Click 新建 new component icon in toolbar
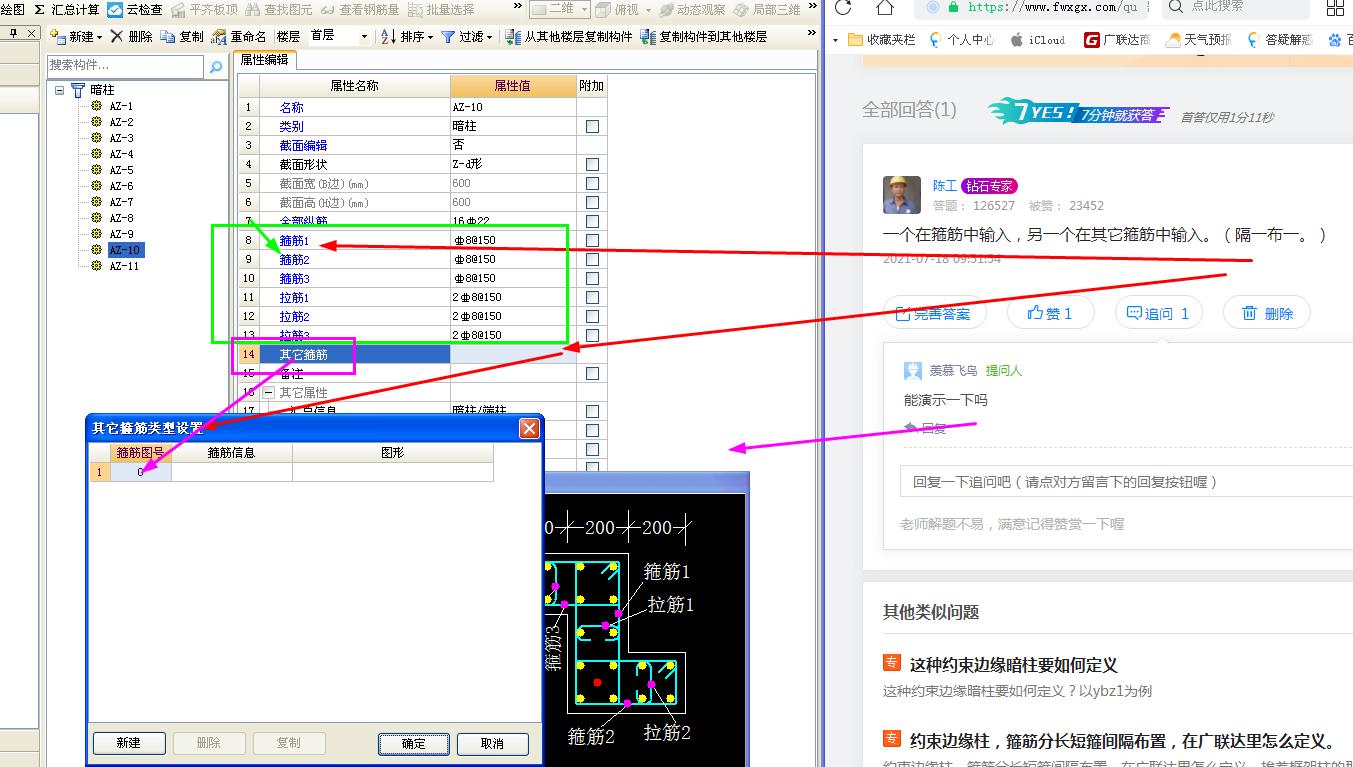The image size is (1353, 767). [57, 36]
